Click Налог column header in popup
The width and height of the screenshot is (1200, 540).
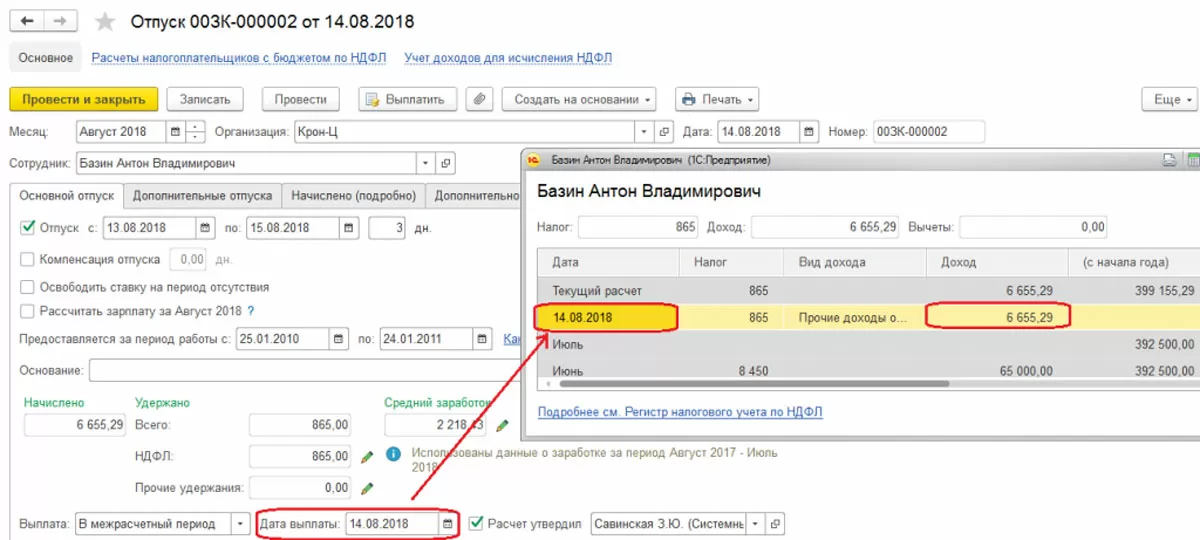(x=732, y=263)
